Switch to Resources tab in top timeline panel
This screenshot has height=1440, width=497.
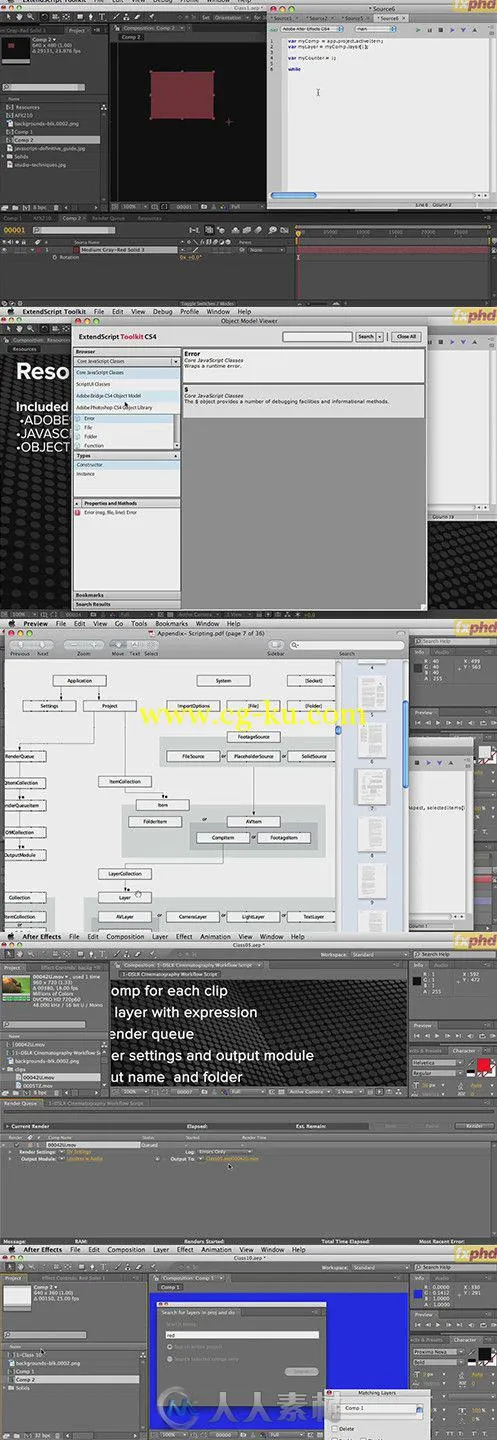(x=149, y=217)
